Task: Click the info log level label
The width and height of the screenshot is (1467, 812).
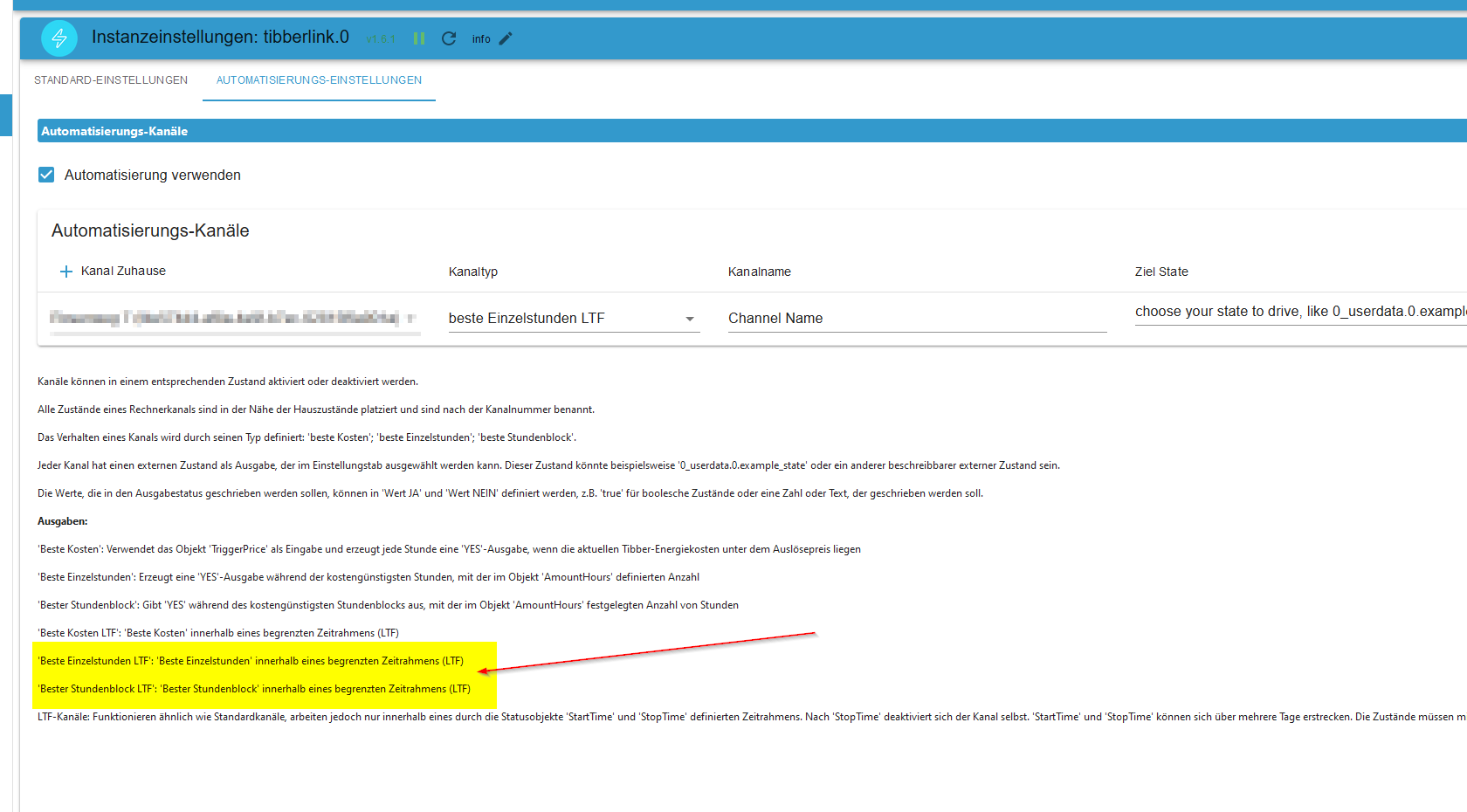Action: (x=481, y=39)
